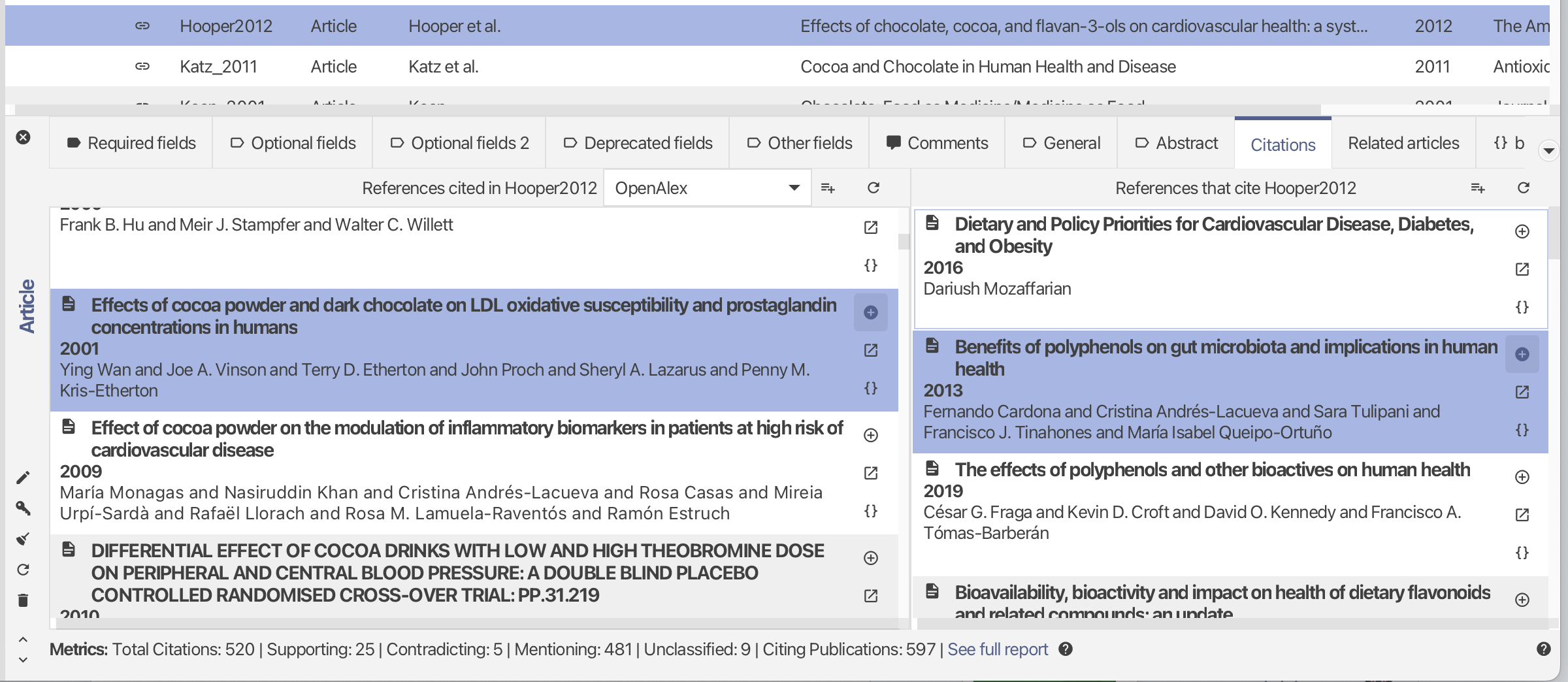The width and height of the screenshot is (1568, 682).
Task: Show BibTeX source for Fraga 2019 entry
Action: tap(1522, 553)
